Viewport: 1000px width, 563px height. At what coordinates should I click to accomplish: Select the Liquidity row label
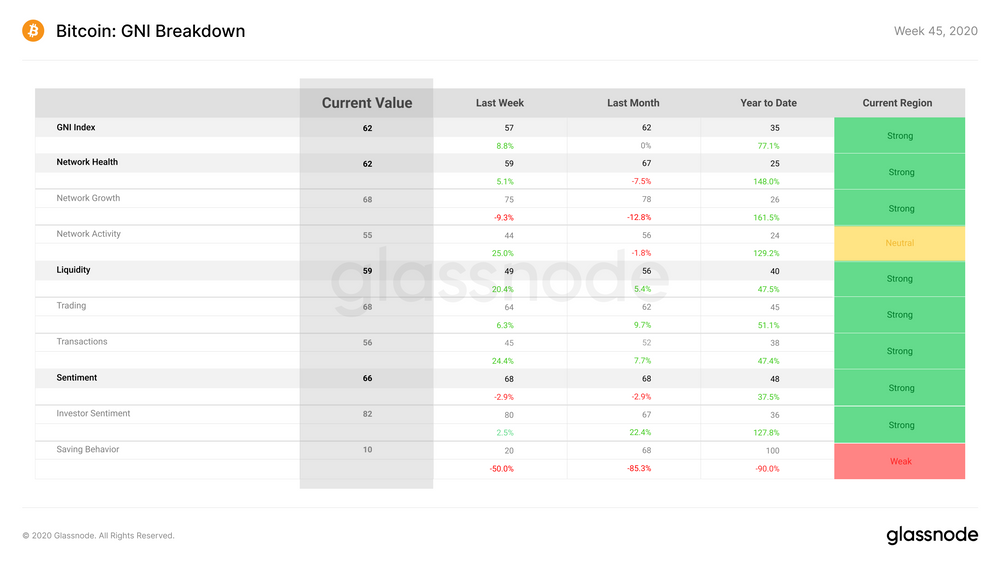click(x=73, y=270)
